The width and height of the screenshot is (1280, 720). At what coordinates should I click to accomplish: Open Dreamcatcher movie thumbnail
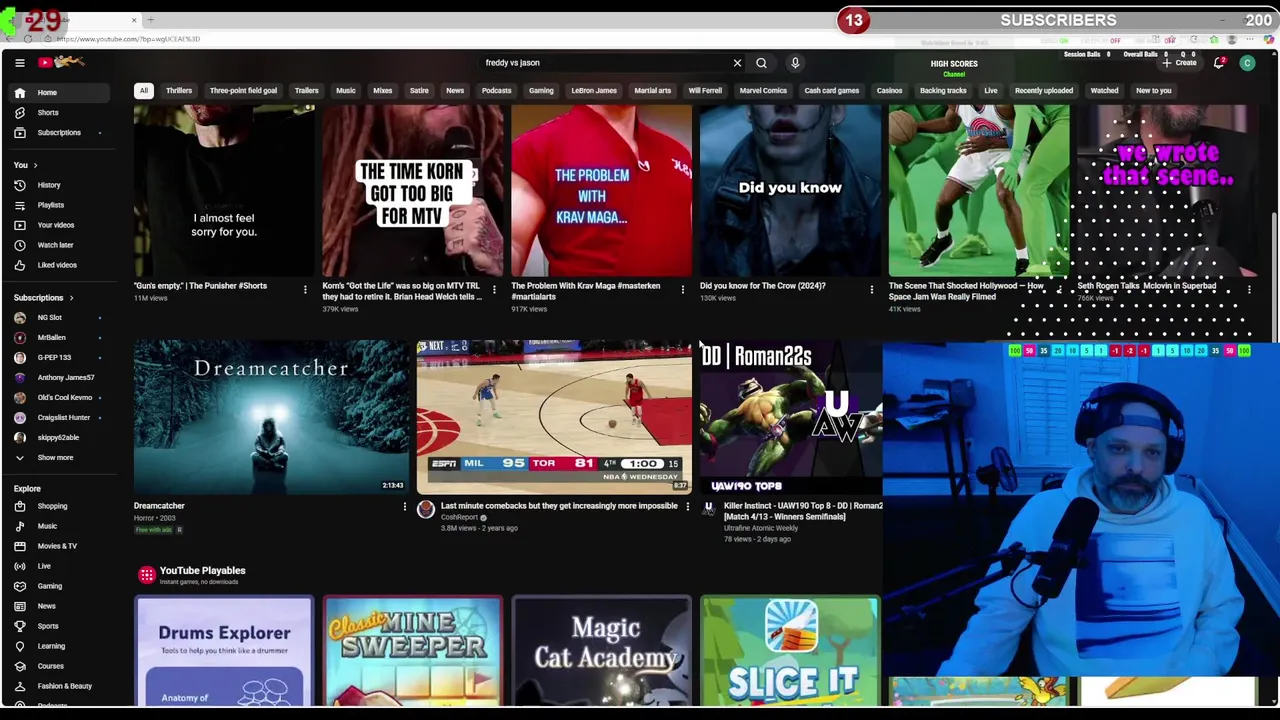click(271, 417)
